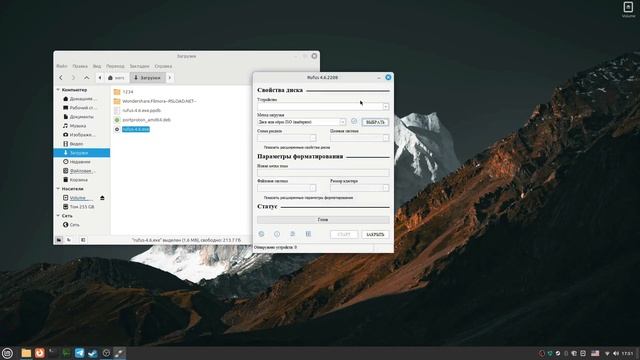Viewport: 640px width, 360px height.
Task: Click right path-scroll arrow in file manager
Action: point(170,78)
